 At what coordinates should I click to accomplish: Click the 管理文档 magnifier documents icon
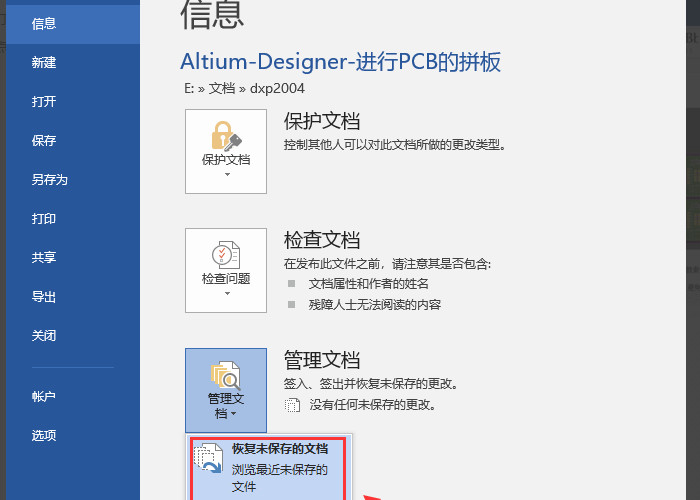point(226,375)
